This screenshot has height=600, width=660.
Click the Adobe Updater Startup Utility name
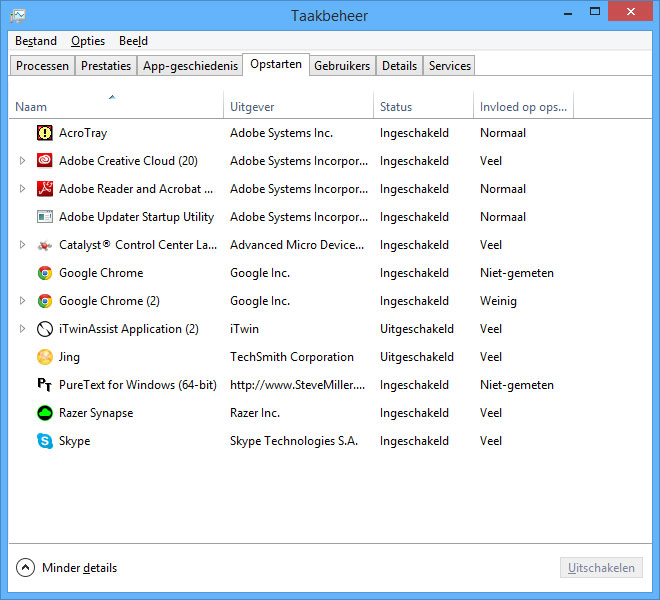pos(136,217)
